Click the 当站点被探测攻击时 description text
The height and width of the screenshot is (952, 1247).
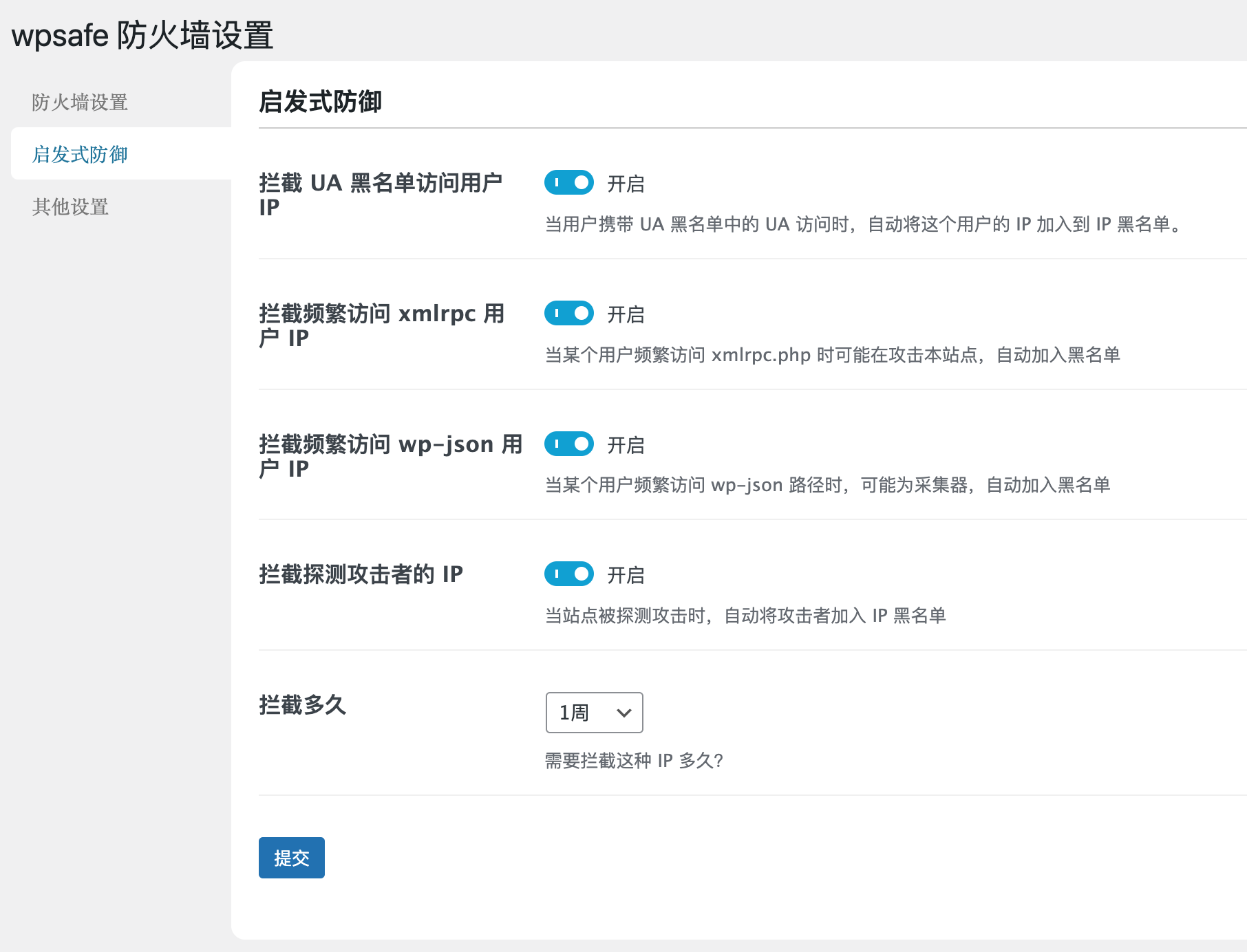[x=745, y=615]
